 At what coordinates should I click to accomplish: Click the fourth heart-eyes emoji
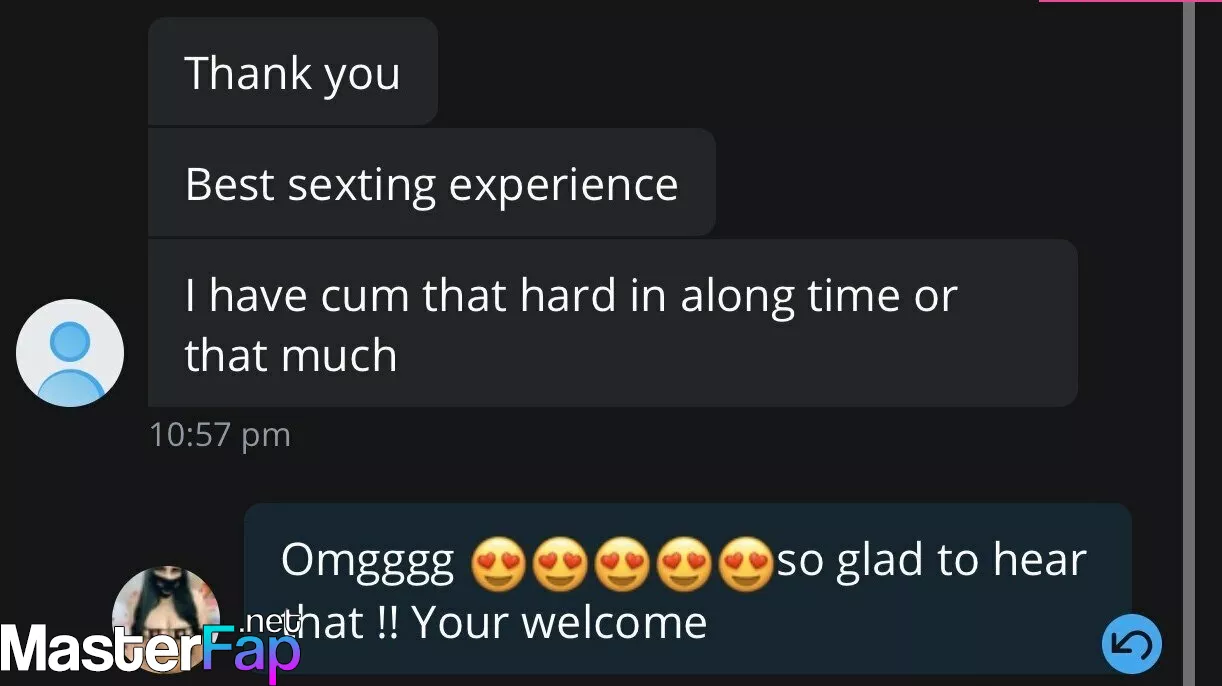[x=684, y=564]
